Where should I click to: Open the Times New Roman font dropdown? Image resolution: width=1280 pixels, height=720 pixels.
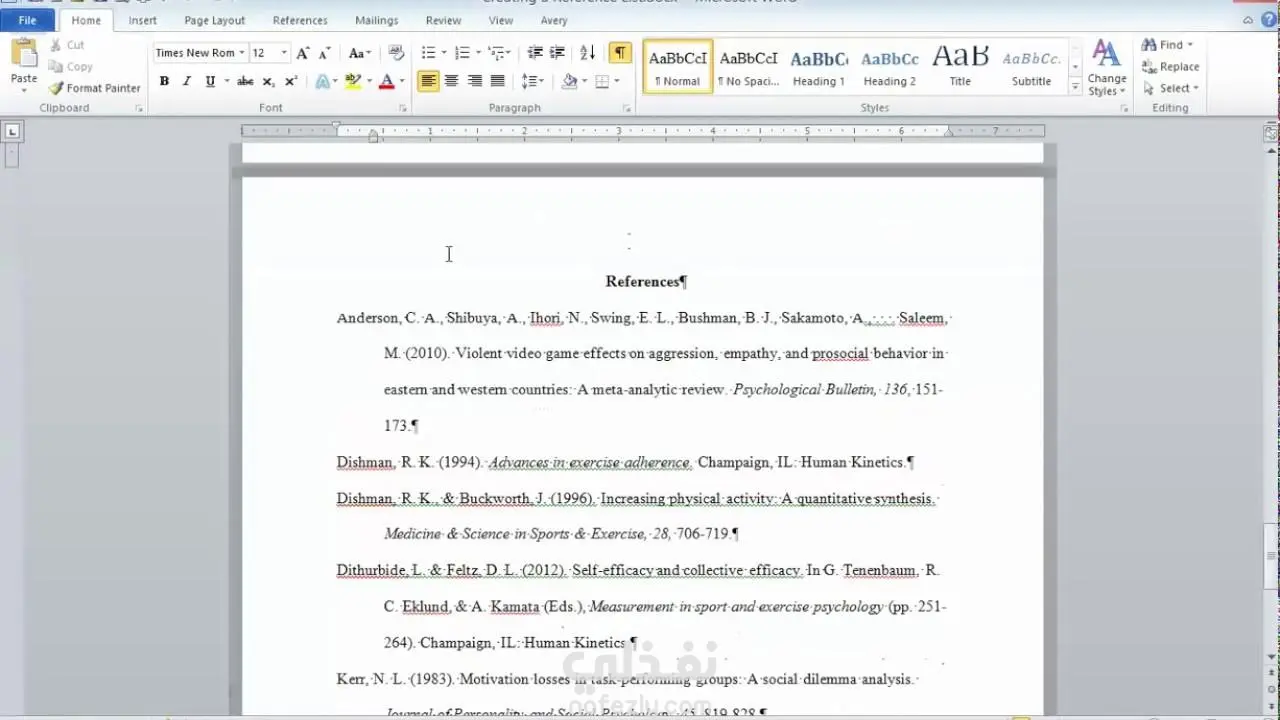242,53
